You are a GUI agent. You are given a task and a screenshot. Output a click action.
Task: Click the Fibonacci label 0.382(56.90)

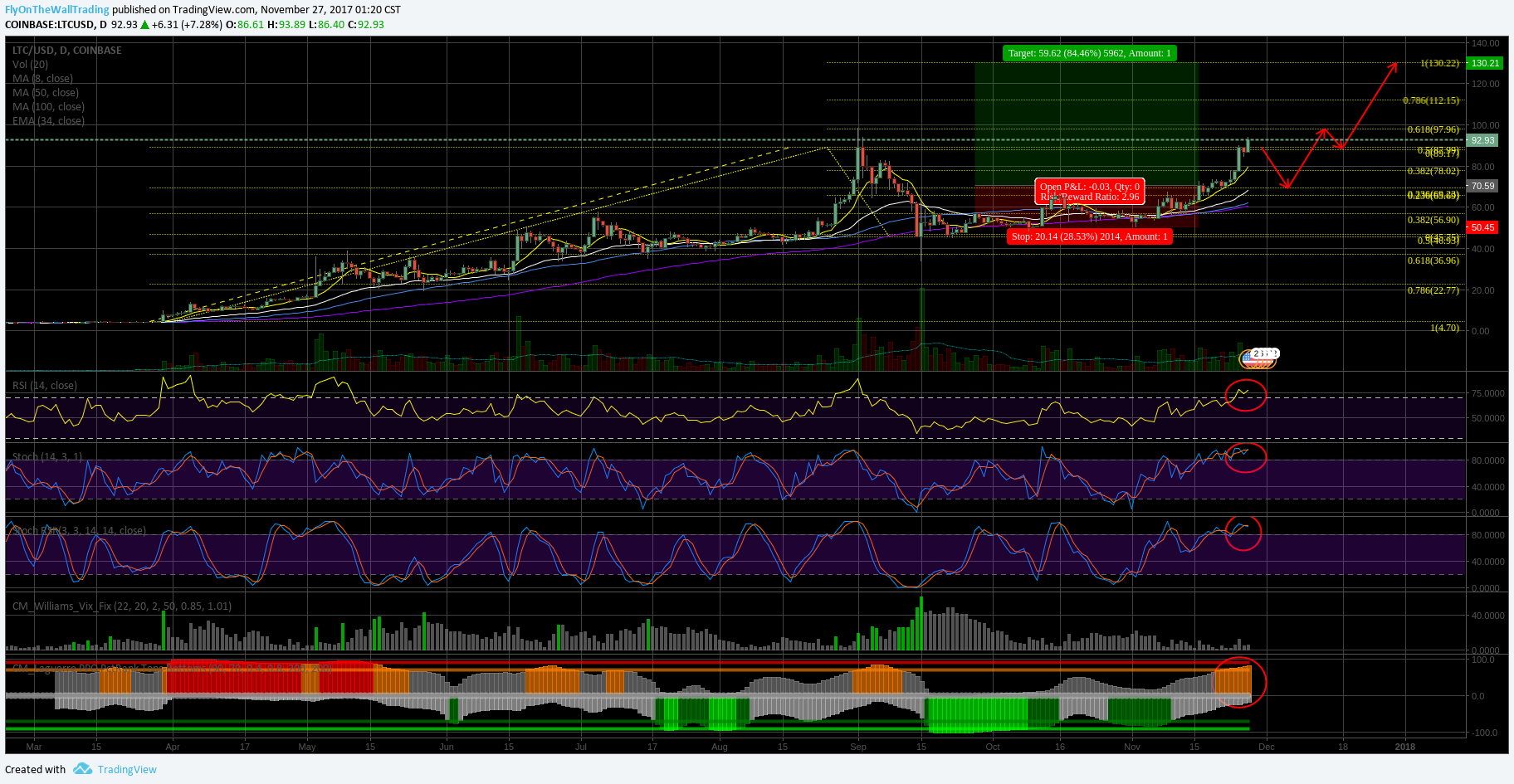1433,220
